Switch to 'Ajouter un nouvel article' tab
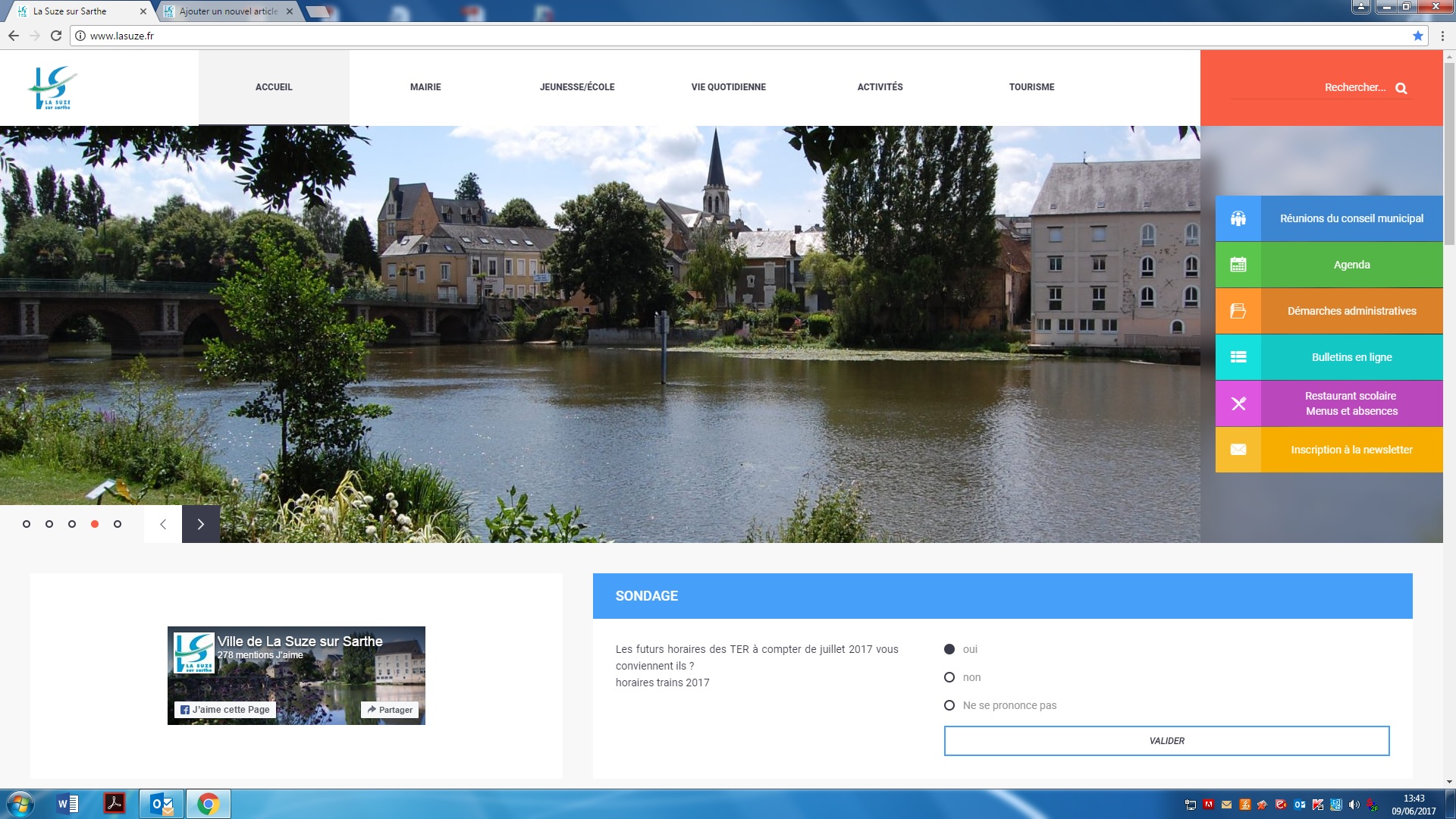1456x819 pixels. [x=228, y=11]
